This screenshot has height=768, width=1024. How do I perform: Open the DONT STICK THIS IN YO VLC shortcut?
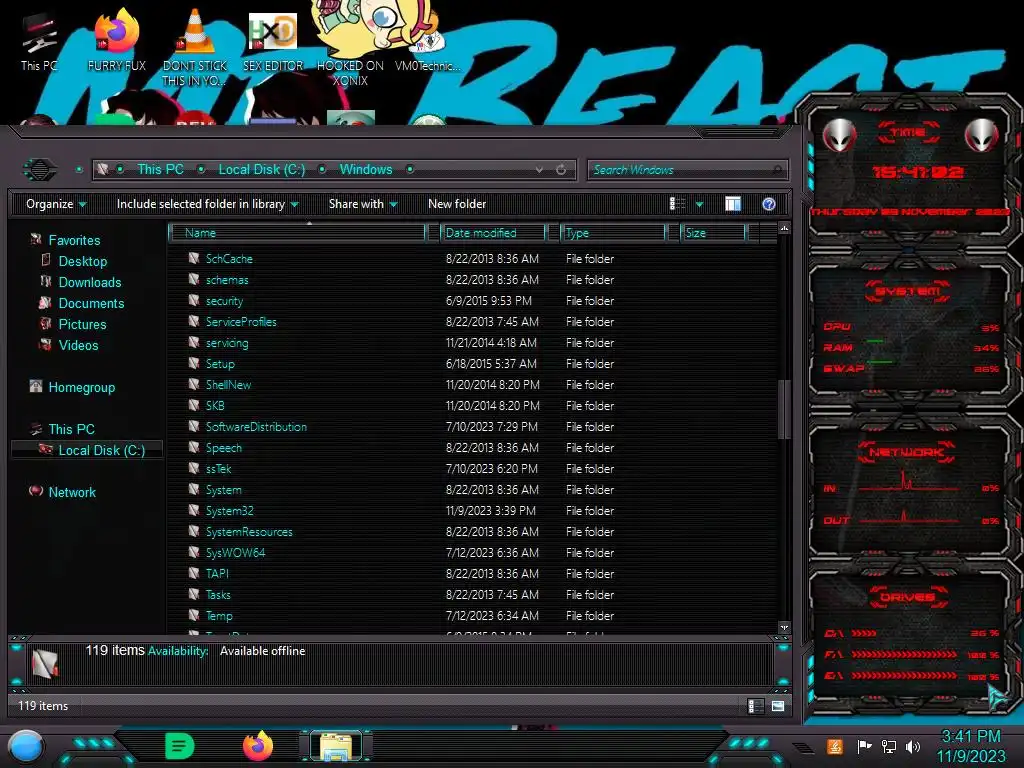(195, 47)
